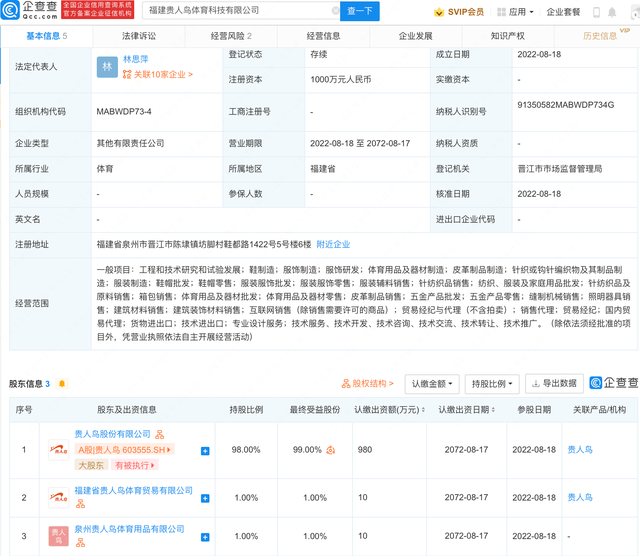
Task: Expand the plus icon for shareholder 贵人鸟股份有限公司
Action: point(205,451)
